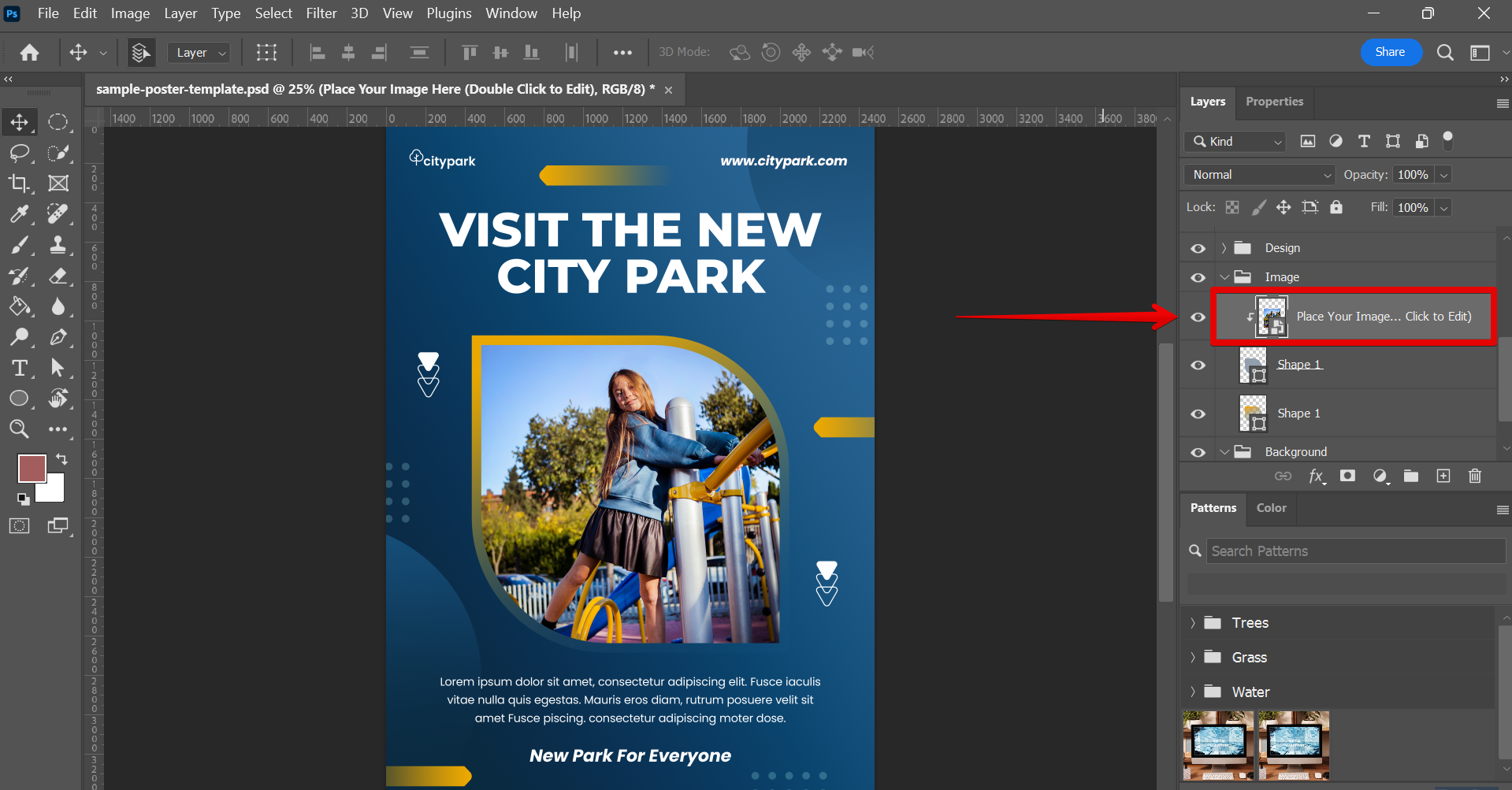The width and height of the screenshot is (1512, 790).
Task: Select the Eyedropper tool
Action: 19,214
